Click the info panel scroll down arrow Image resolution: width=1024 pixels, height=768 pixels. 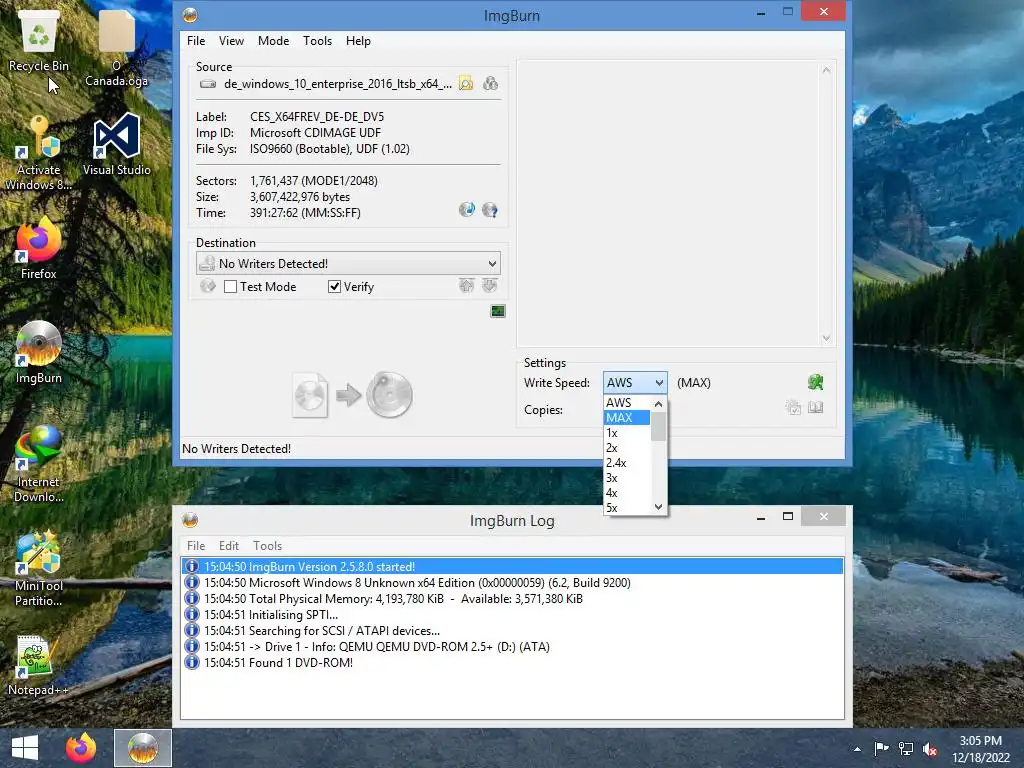coord(826,338)
